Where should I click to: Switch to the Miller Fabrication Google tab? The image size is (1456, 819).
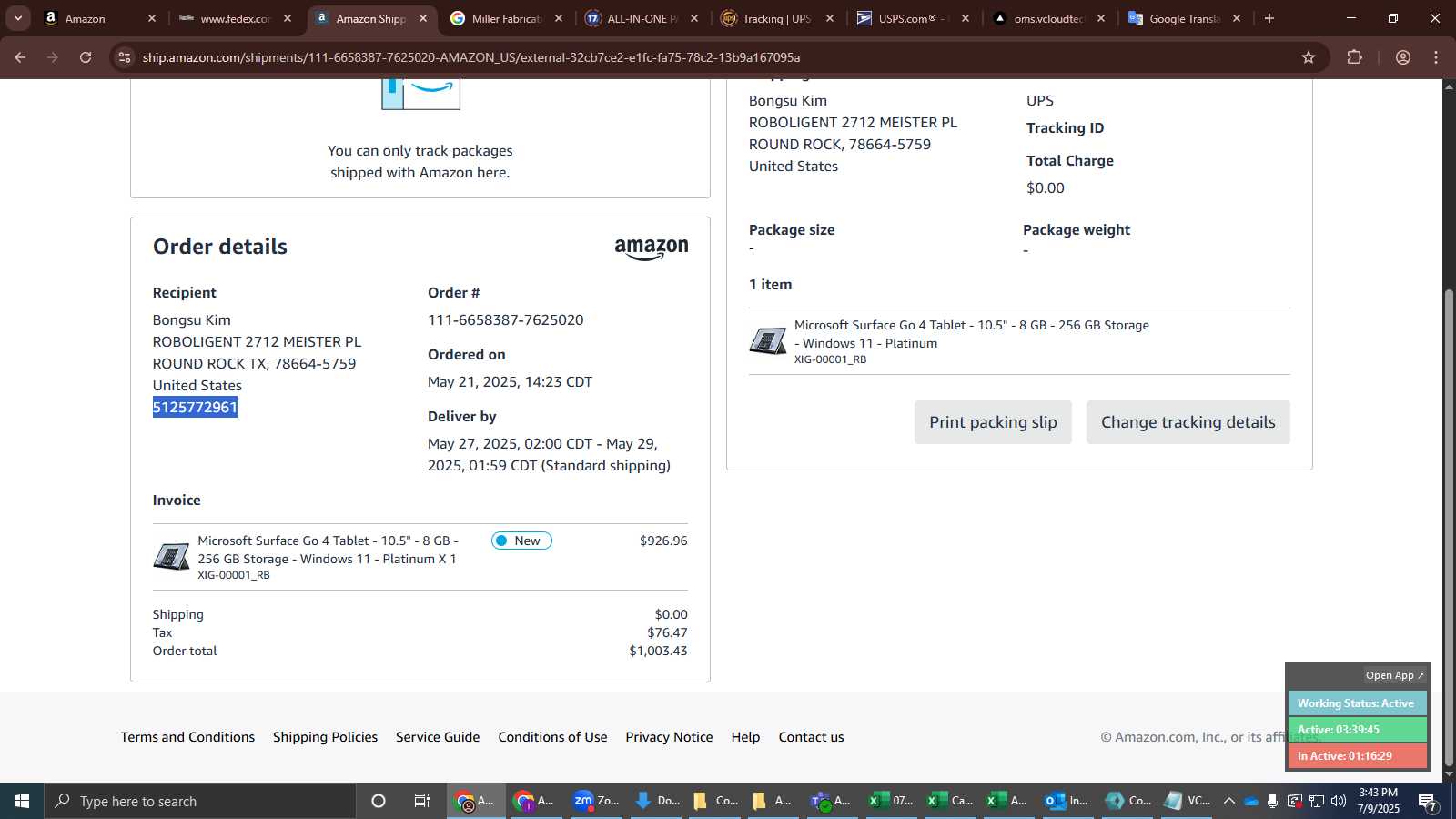[506, 18]
